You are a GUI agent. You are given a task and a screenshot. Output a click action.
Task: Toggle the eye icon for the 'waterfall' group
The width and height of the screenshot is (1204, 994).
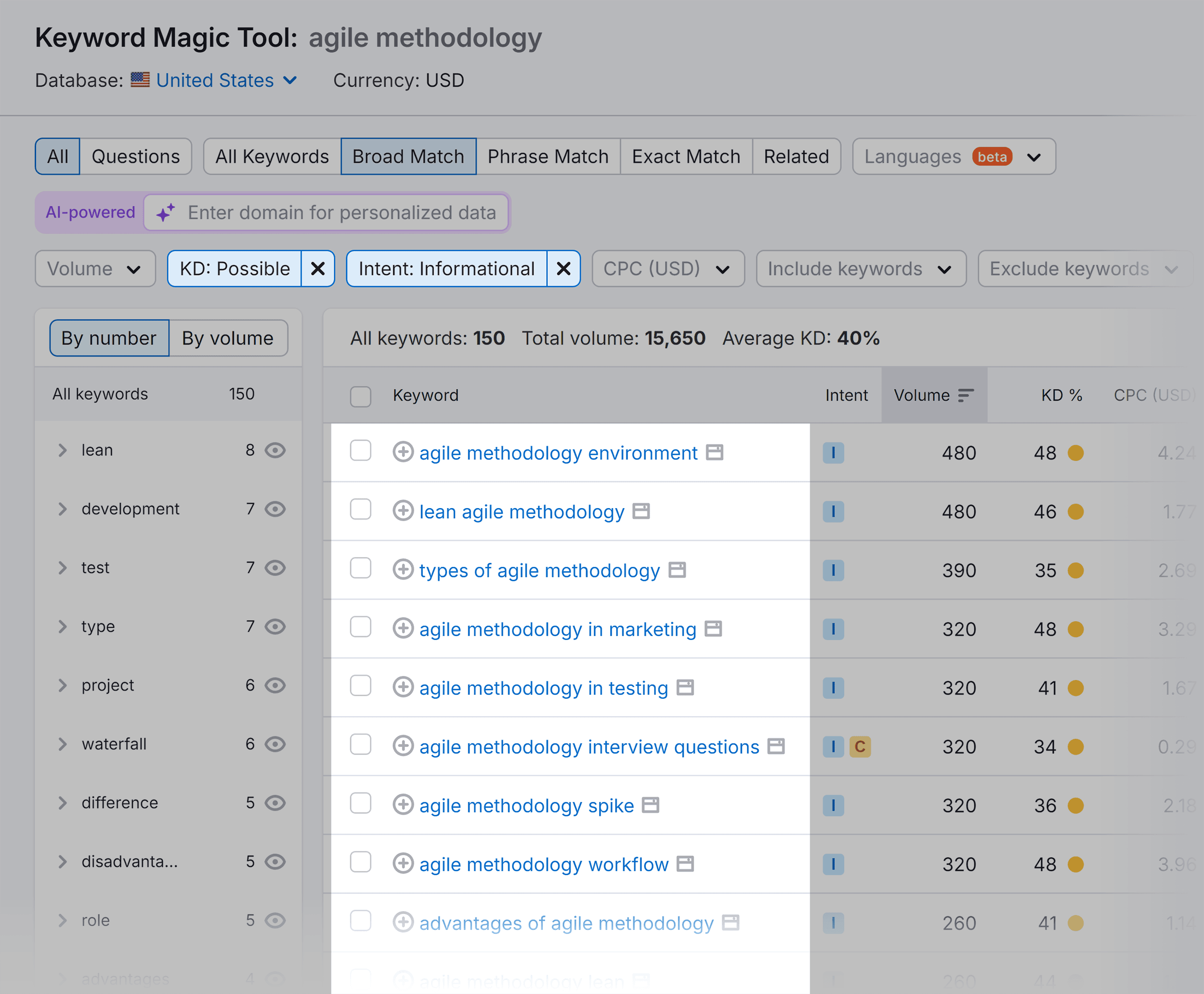(275, 745)
